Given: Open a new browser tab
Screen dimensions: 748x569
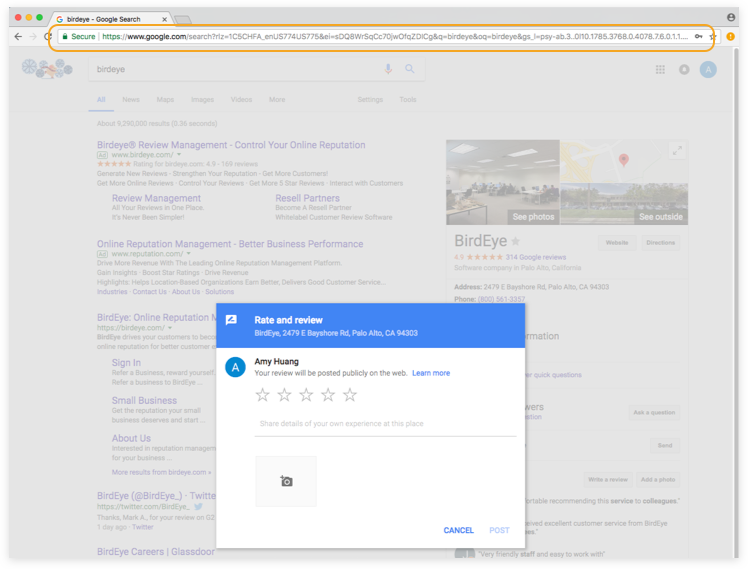Looking at the screenshot, I should [183, 20].
